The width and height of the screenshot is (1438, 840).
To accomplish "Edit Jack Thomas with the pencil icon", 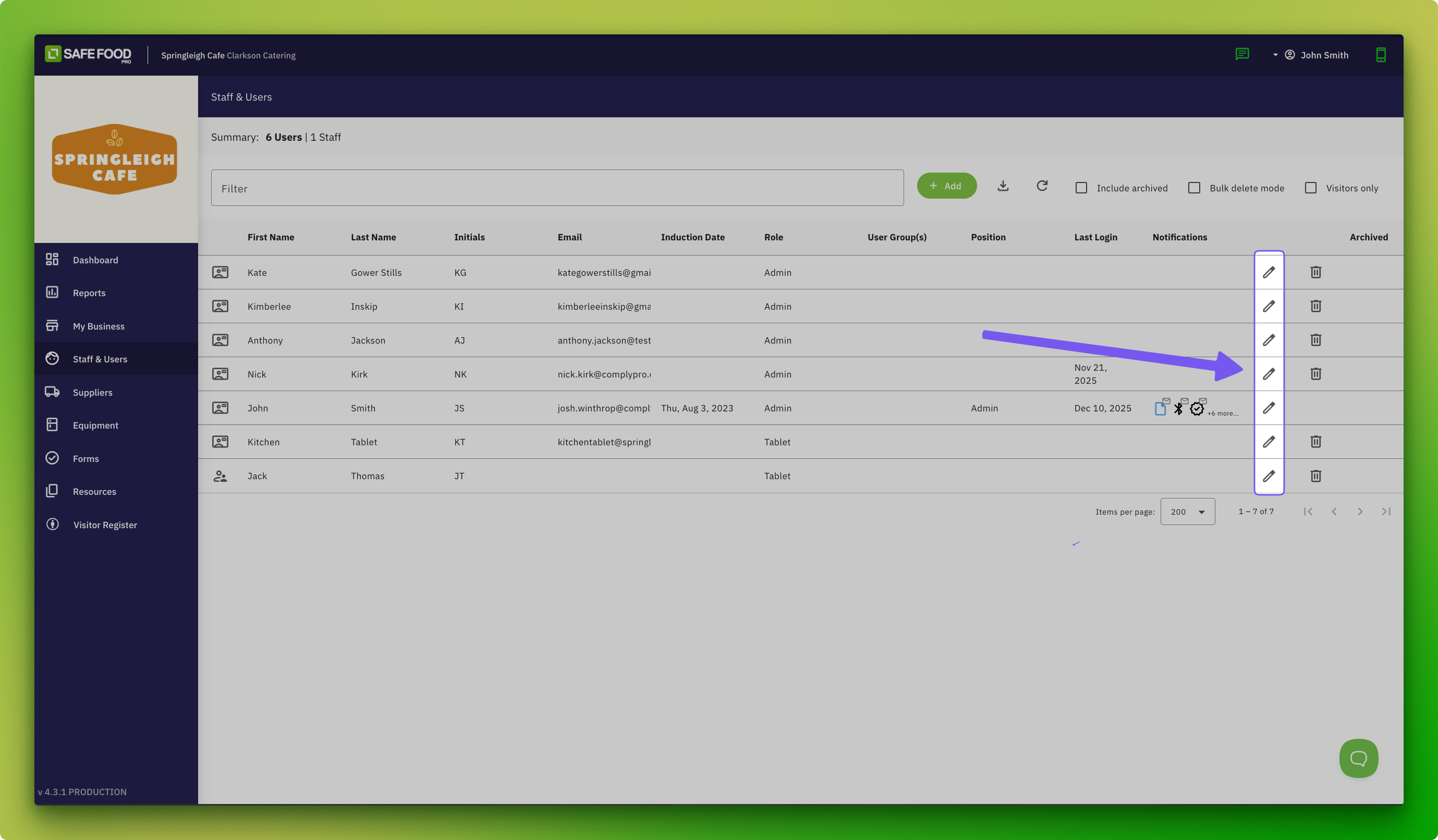I will click(x=1269, y=476).
